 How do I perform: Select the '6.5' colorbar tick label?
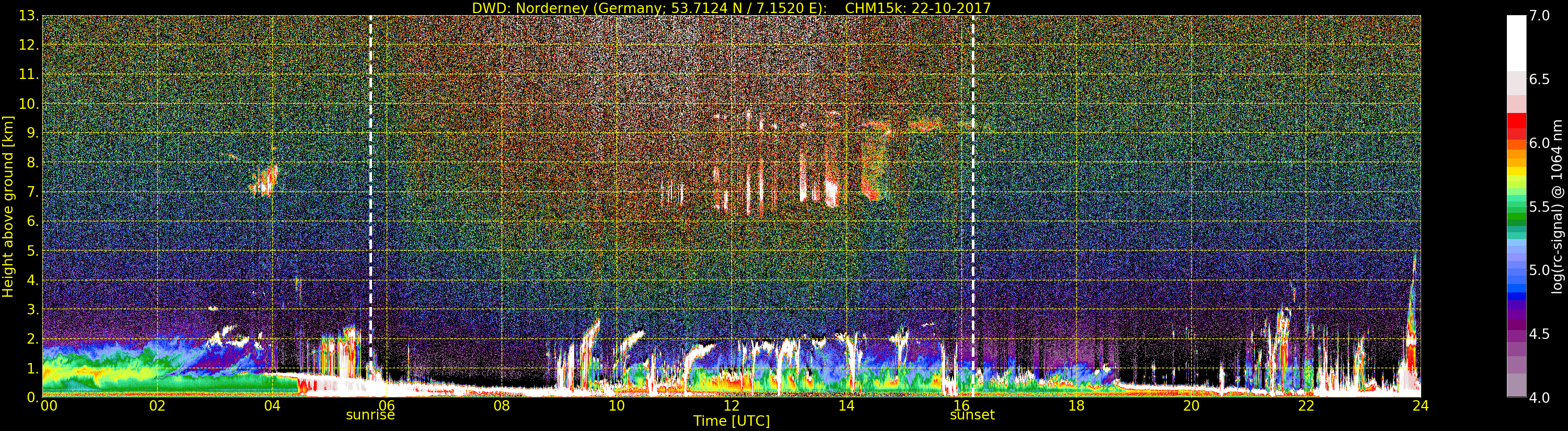(x=1539, y=80)
